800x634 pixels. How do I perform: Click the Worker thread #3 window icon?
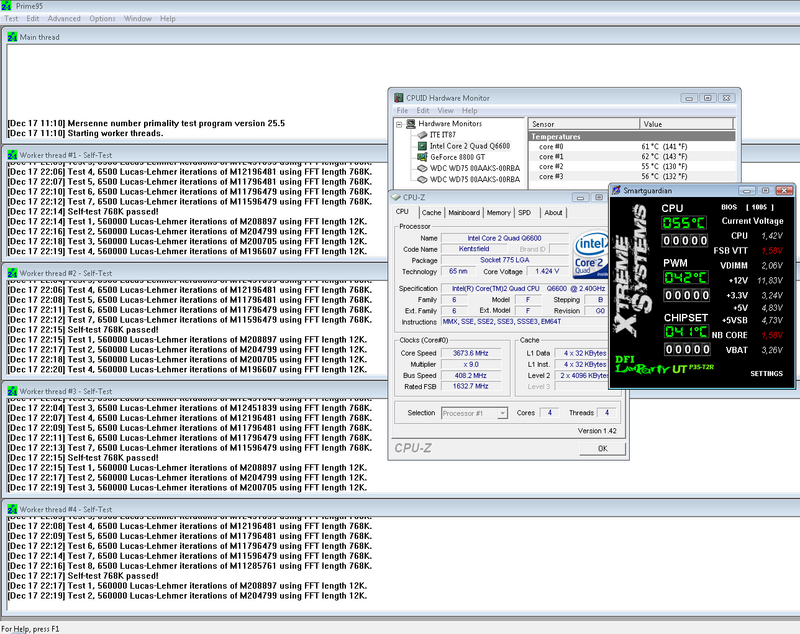(12, 391)
